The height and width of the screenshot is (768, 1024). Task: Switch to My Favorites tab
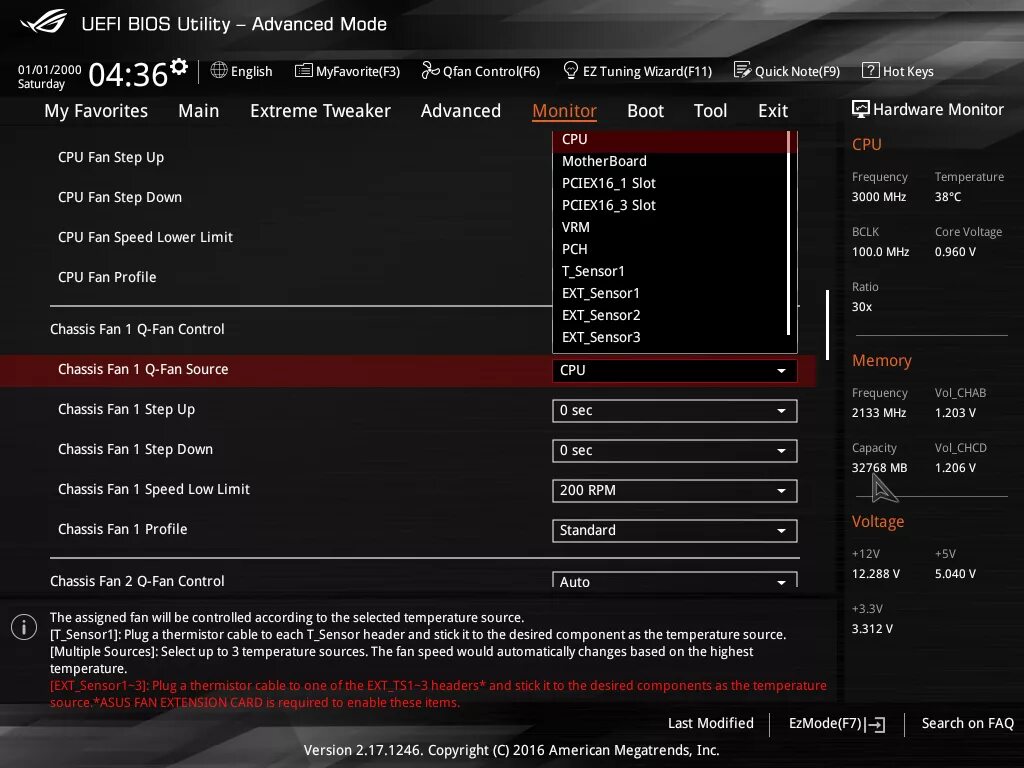pyautogui.click(x=96, y=111)
